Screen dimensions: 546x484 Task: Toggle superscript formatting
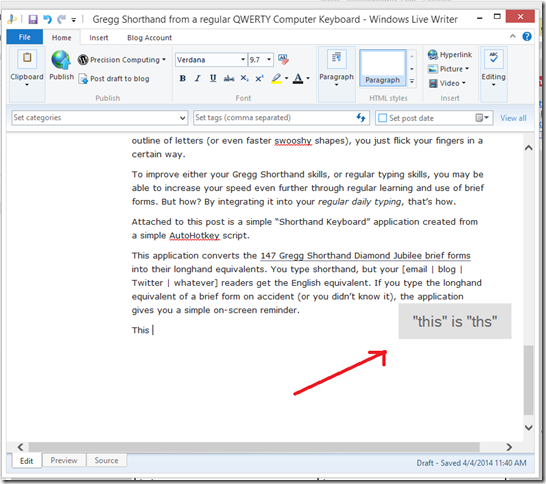click(x=259, y=78)
